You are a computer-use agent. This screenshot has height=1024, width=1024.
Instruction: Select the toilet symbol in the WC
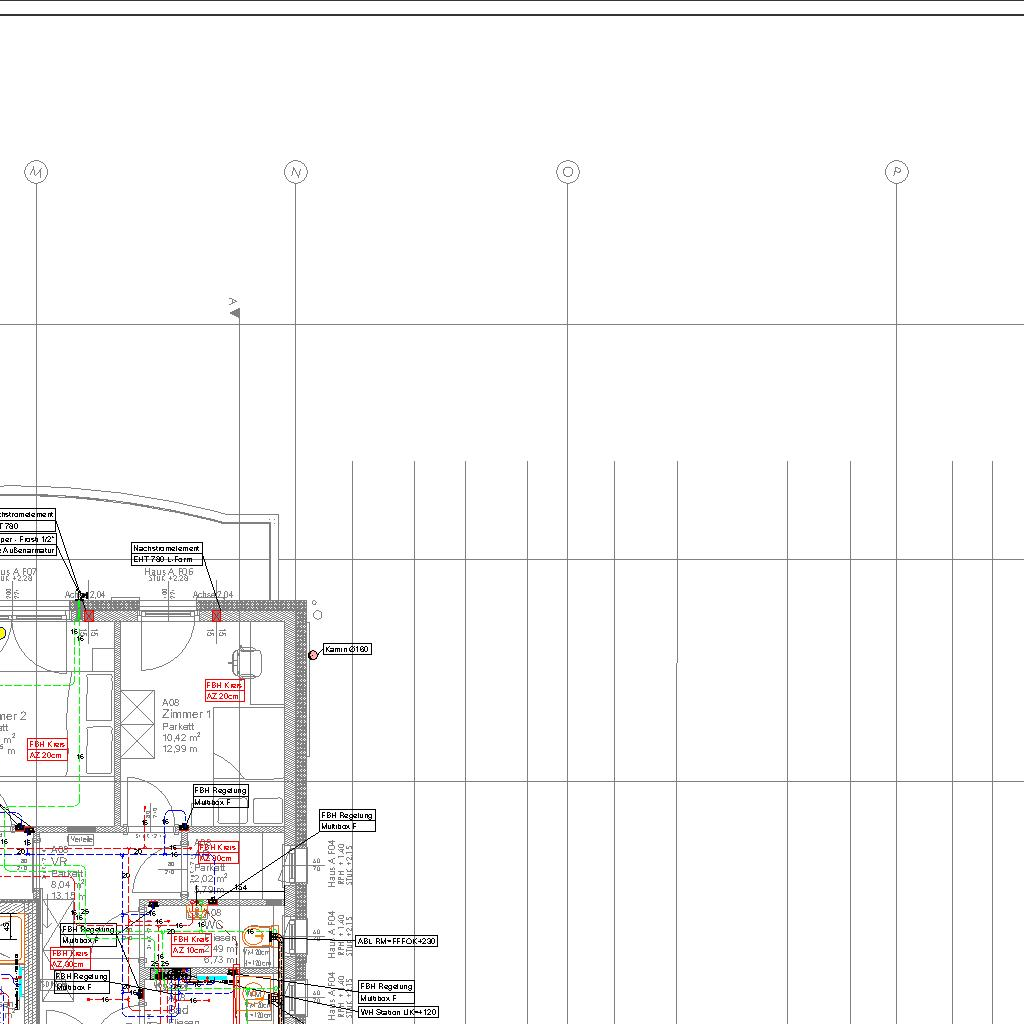click(x=255, y=936)
